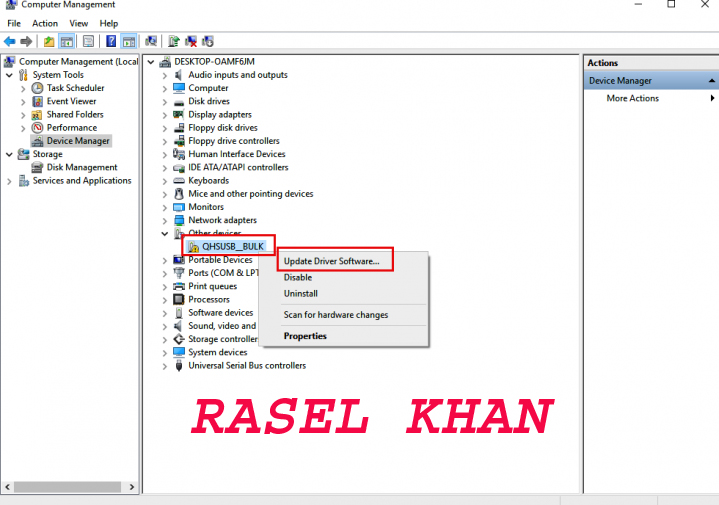Click the gray Forward arrow in toolbar
719x505 pixels.
[26, 41]
